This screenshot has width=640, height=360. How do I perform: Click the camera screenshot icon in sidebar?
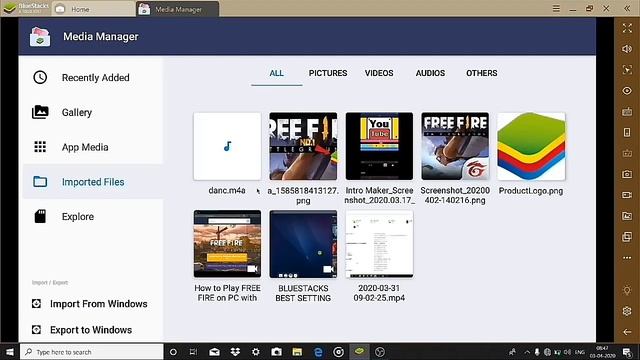[627, 174]
